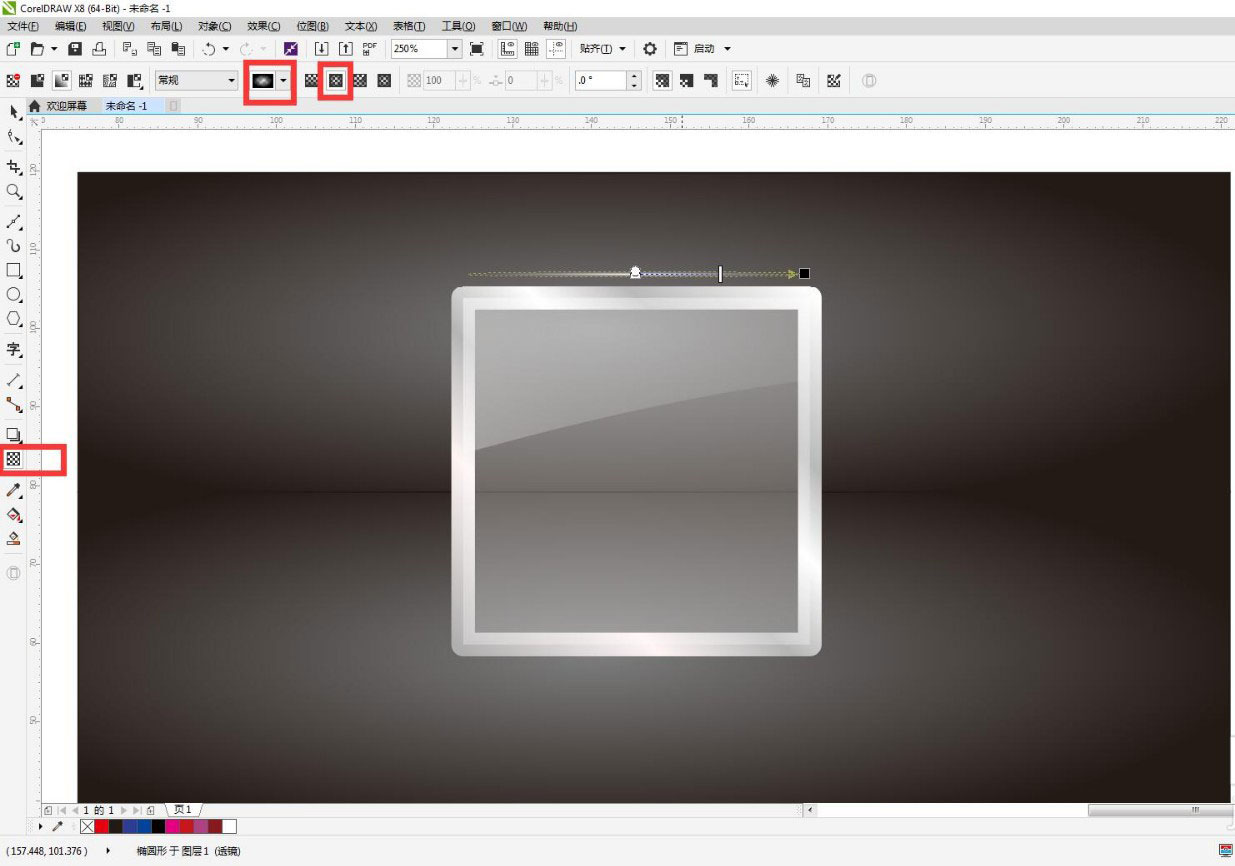Viewport: 1235px width, 866px height.
Task: Choose the Ellipse tool
Action: click(x=14, y=294)
